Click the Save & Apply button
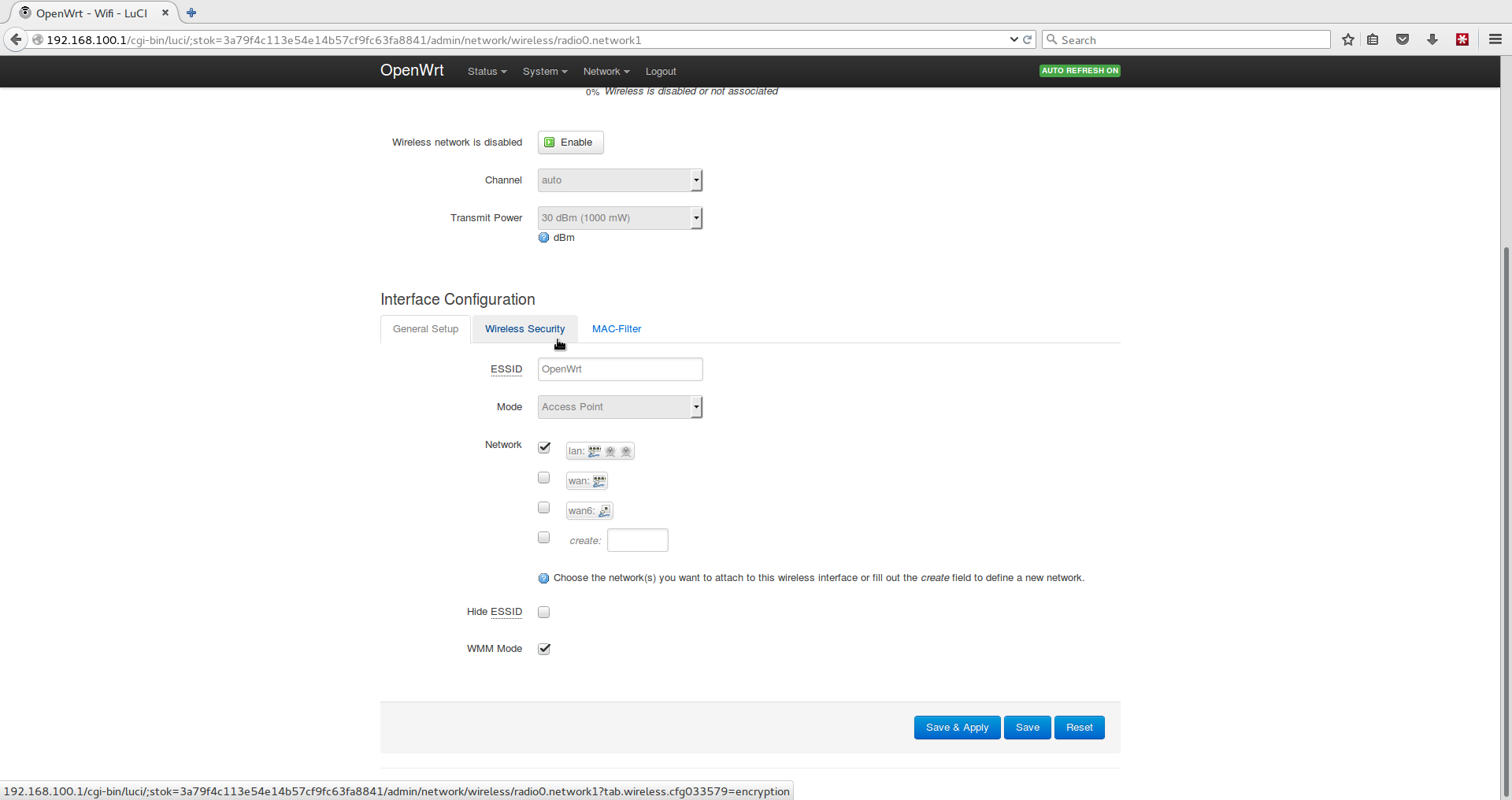This screenshot has height=800, width=1512. coord(957,728)
